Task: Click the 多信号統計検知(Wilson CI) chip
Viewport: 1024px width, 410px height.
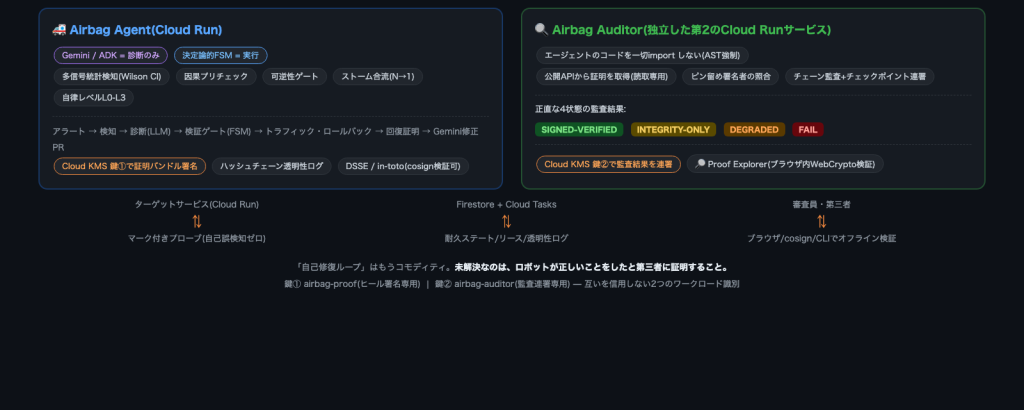Action: pos(112,76)
